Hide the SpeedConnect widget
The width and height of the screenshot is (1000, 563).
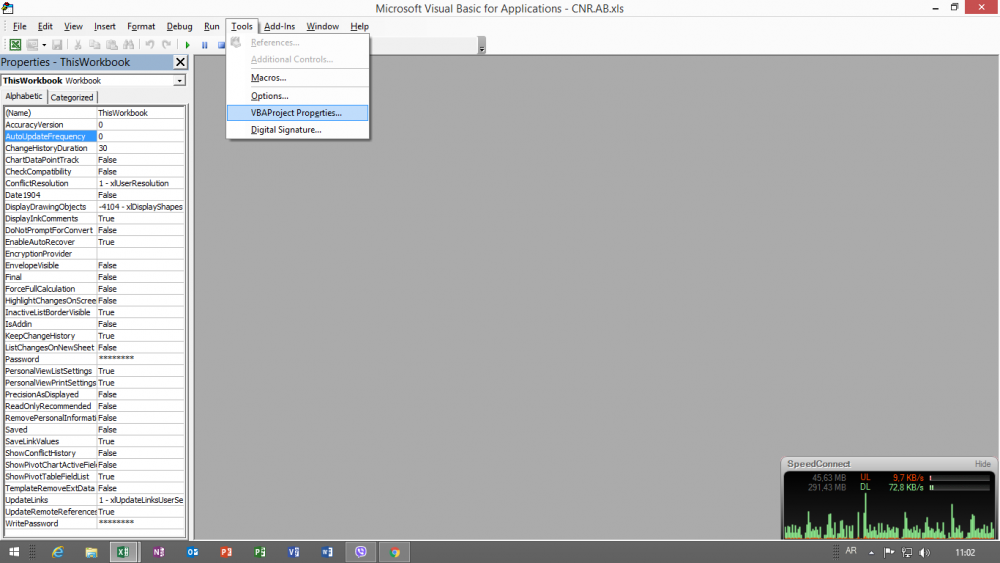(x=982, y=464)
